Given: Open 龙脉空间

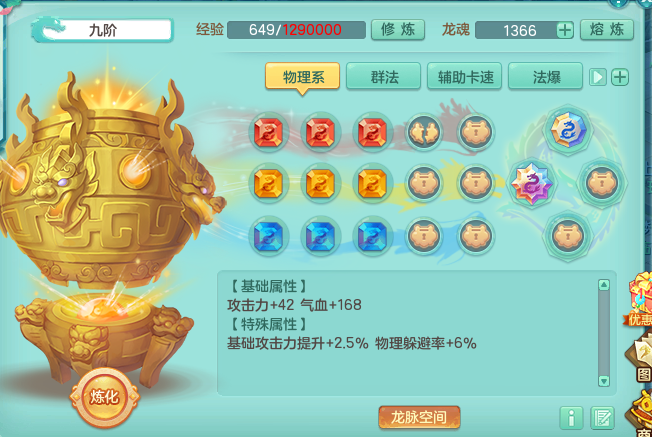Looking at the screenshot, I should coord(419,417).
